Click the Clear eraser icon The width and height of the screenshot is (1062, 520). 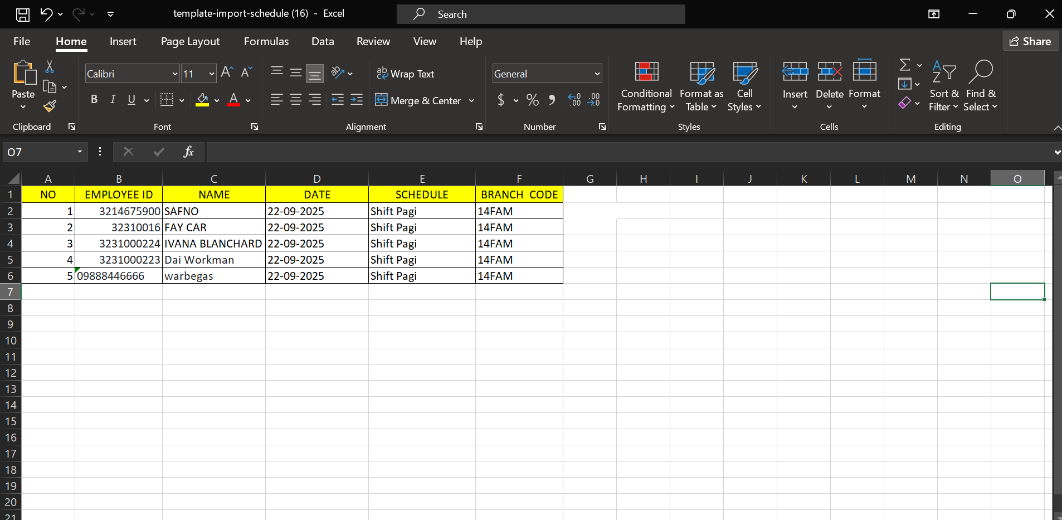(x=905, y=103)
